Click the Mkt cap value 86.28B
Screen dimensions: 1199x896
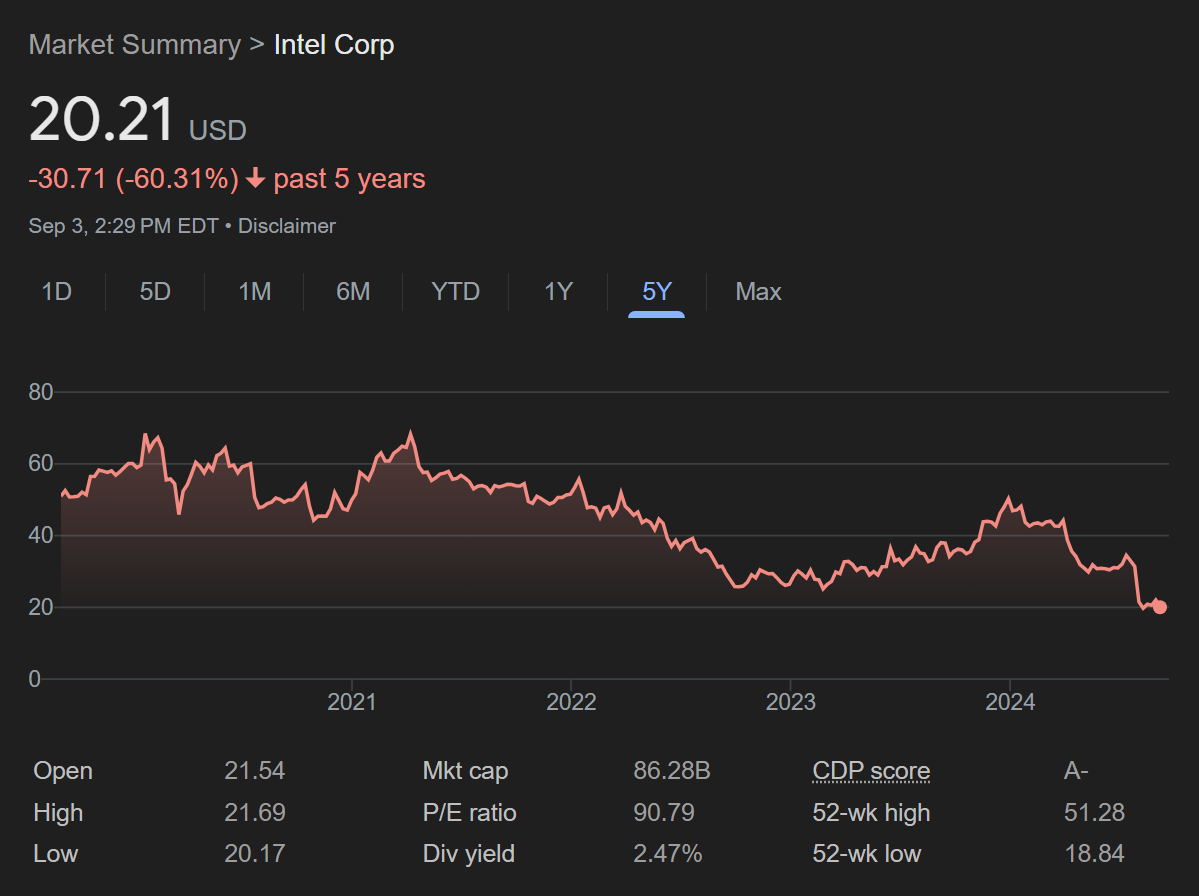point(671,771)
